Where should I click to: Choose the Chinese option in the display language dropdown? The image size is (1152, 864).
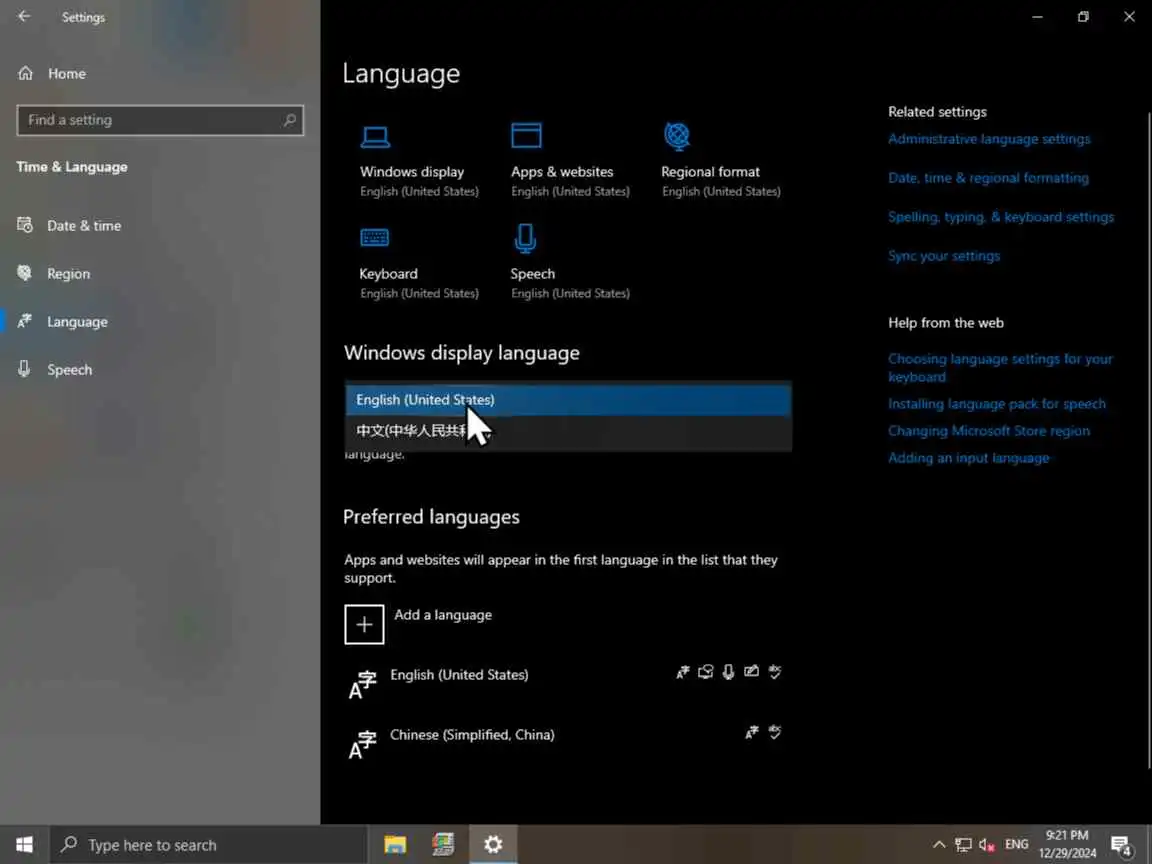(x=568, y=431)
